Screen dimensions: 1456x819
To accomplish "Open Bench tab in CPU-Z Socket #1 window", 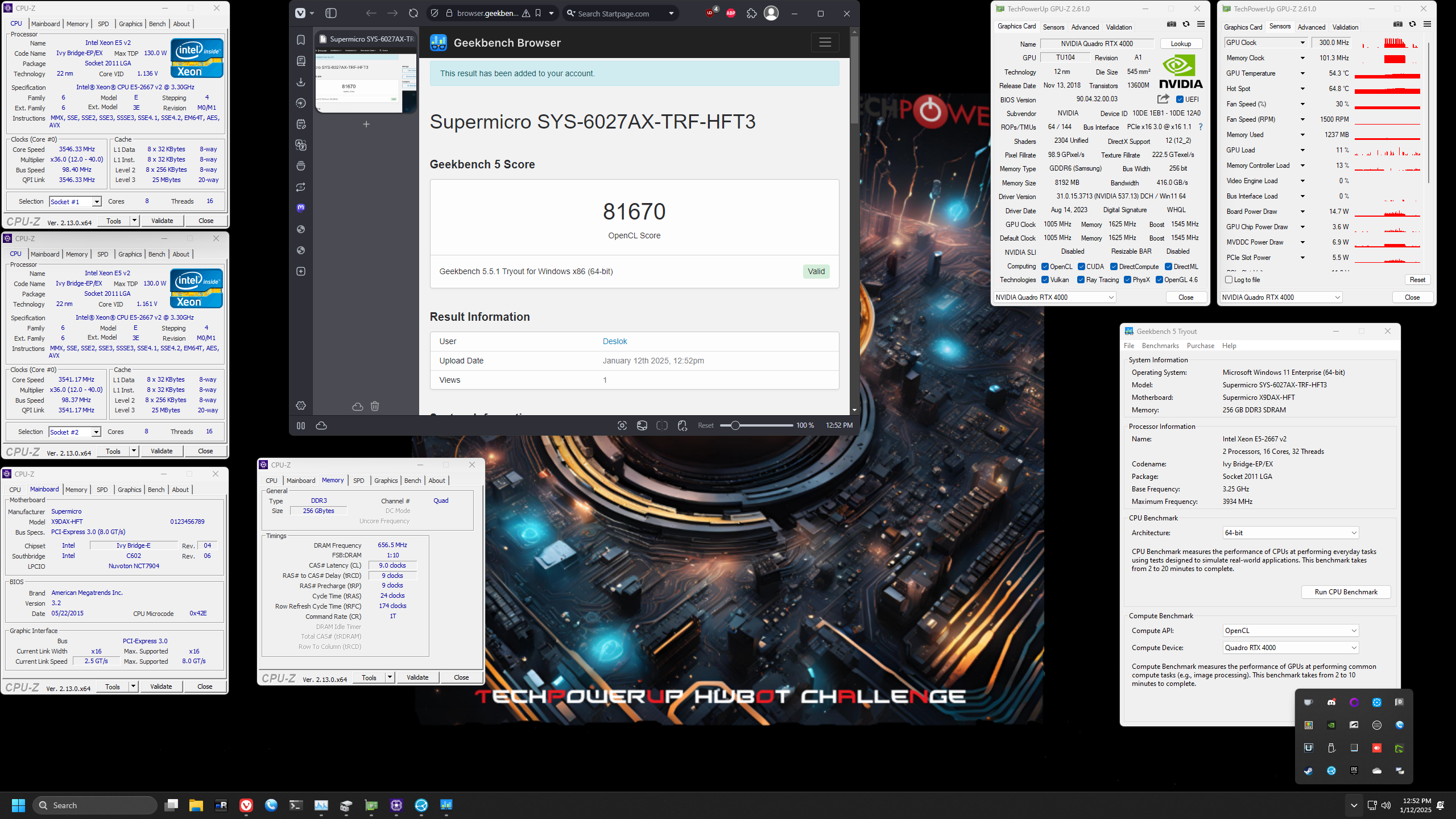I will tap(157, 24).
